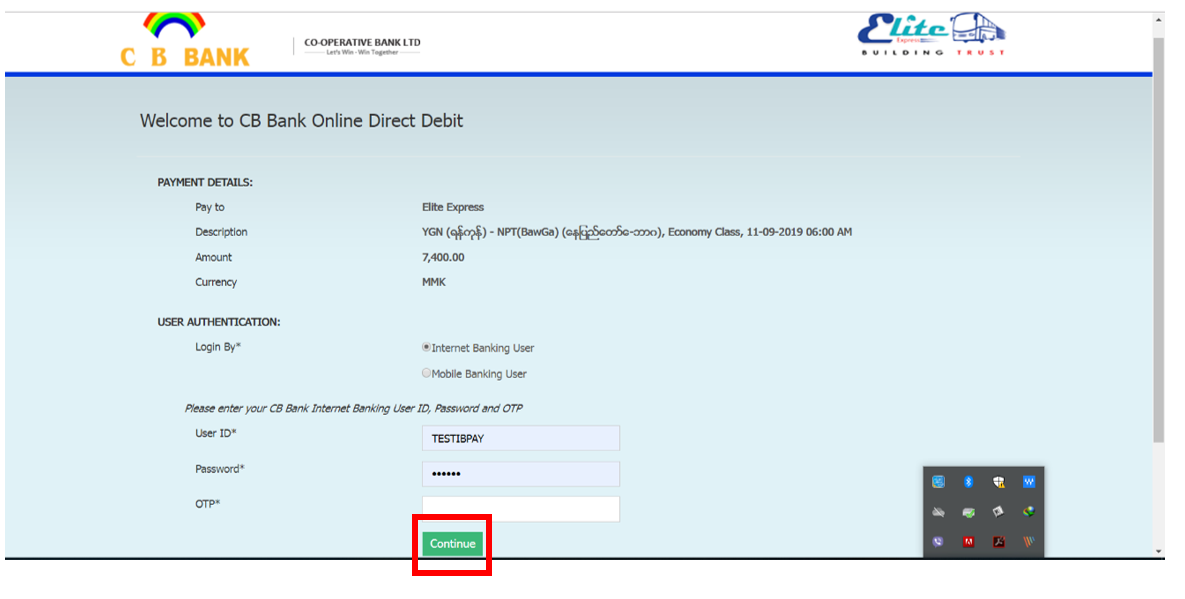
Task: Click into the Password field
Action: tap(520, 474)
